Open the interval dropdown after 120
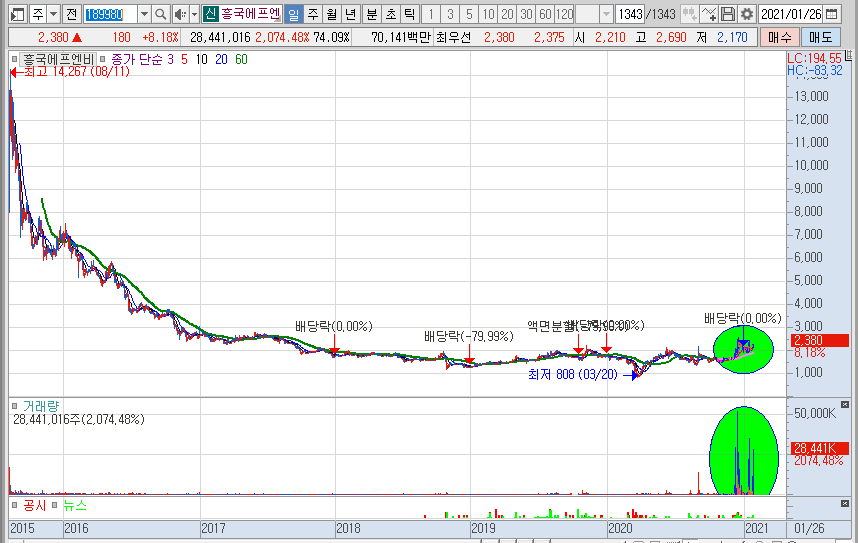 pos(608,14)
